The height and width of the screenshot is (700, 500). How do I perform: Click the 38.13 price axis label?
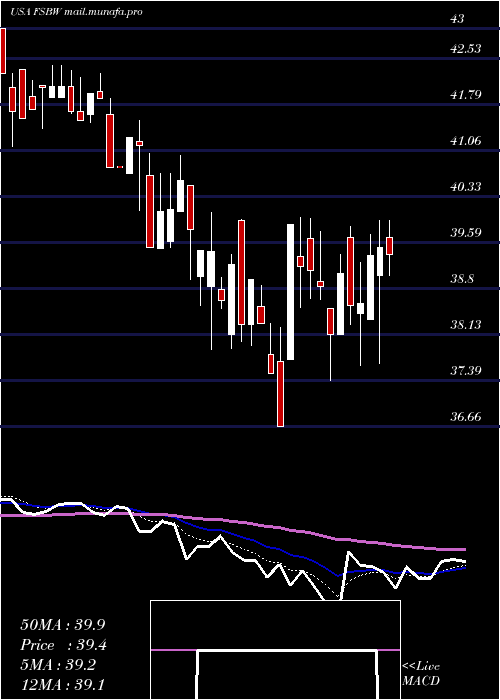(466, 325)
